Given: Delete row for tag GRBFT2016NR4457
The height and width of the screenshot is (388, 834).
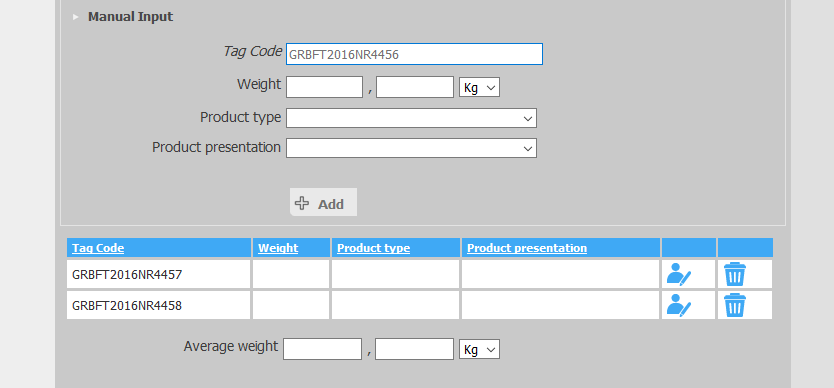Looking at the screenshot, I should click(x=735, y=275).
